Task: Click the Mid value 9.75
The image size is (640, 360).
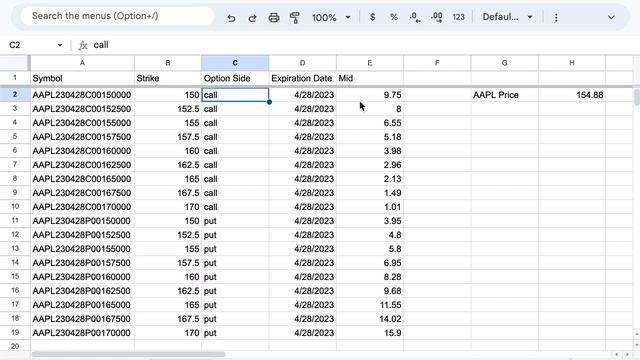Action: pos(370,95)
